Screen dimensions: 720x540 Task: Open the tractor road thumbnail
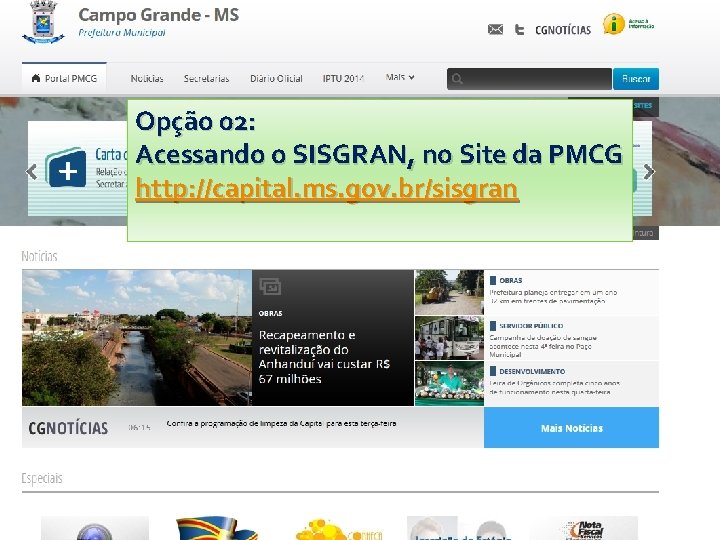pyautogui.click(x=449, y=292)
